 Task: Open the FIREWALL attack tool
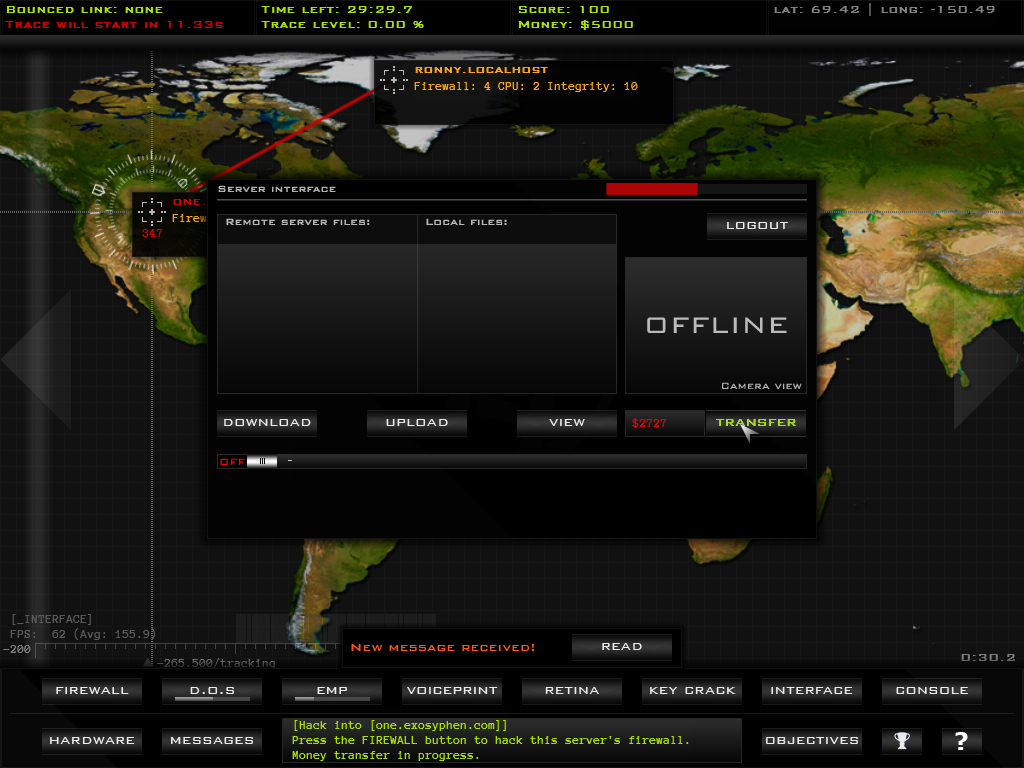click(92, 691)
